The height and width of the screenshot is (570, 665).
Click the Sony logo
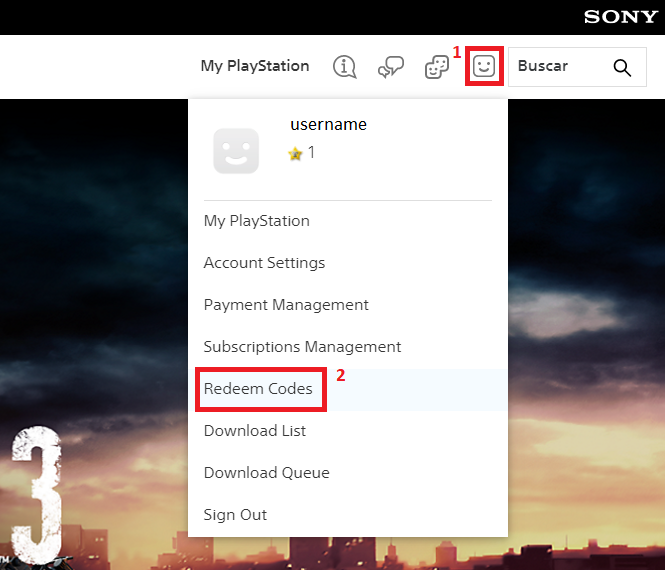[620, 17]
